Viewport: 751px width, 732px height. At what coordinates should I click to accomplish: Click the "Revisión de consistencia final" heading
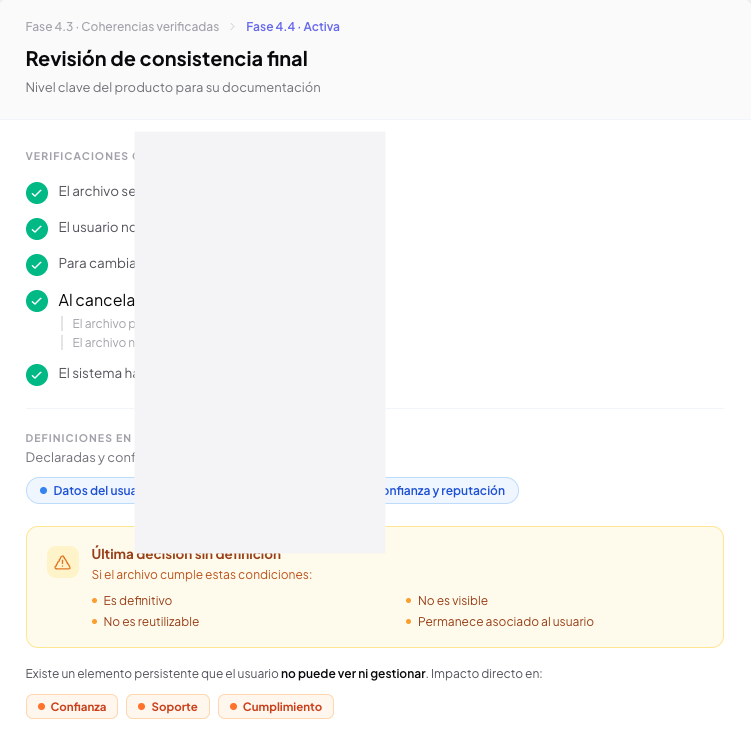point(166,59)
